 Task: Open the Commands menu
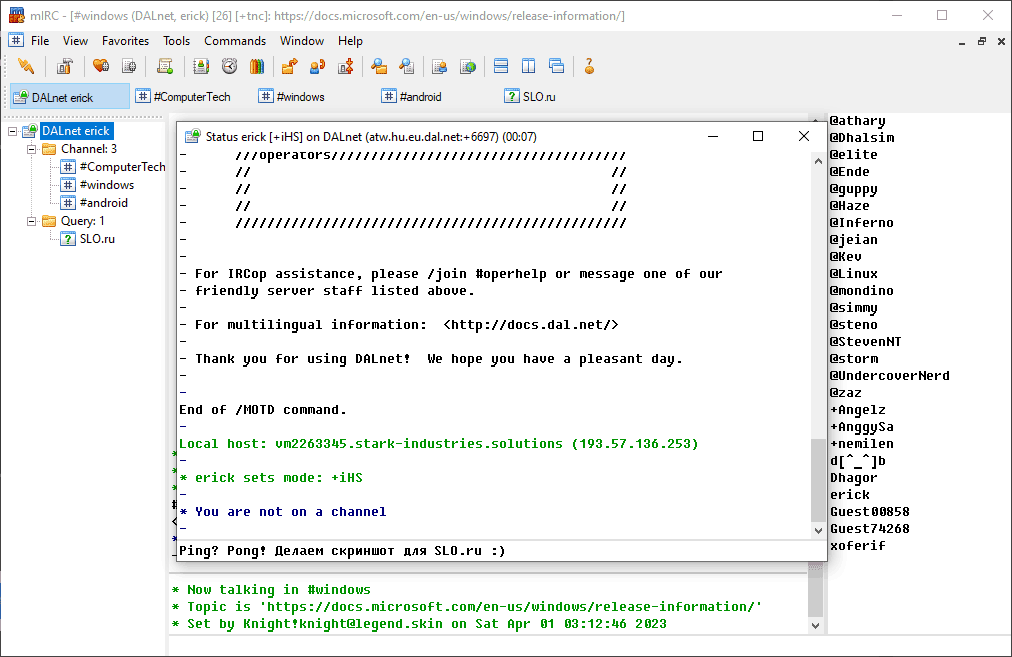(x=235, y=41)
